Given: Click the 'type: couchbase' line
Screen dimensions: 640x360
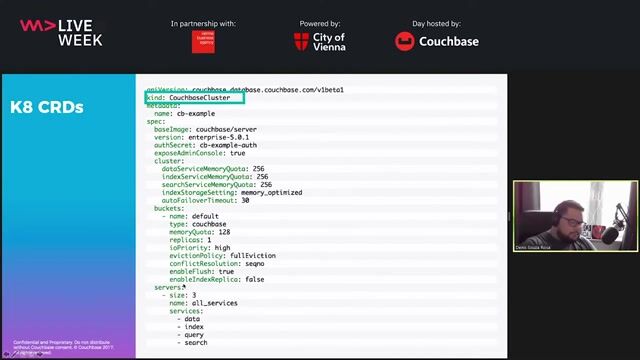Looking at the screenshot, I should [x=198, y=224].
